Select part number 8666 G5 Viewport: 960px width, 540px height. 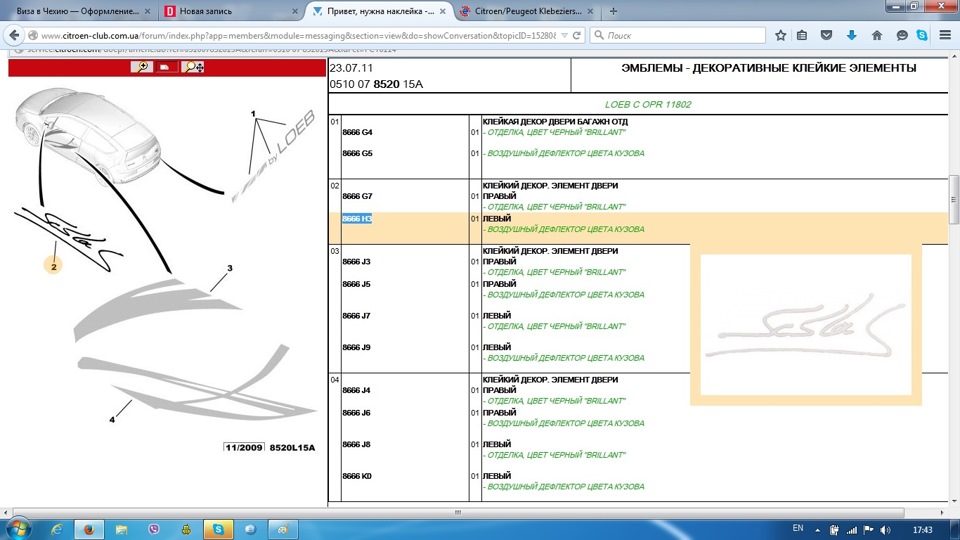(x=357, y=153)
